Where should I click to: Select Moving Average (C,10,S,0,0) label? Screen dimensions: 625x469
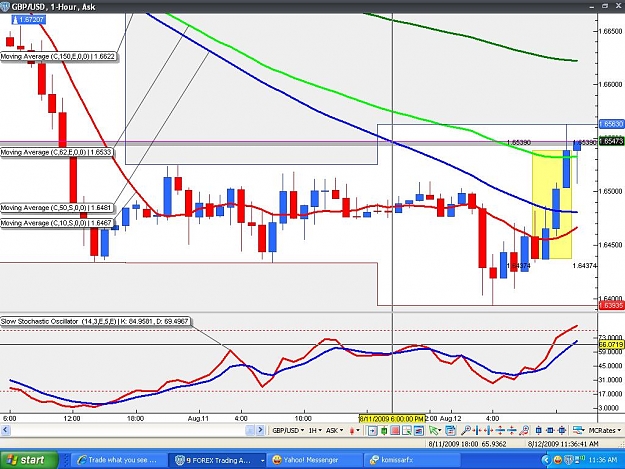coord(56,223)
